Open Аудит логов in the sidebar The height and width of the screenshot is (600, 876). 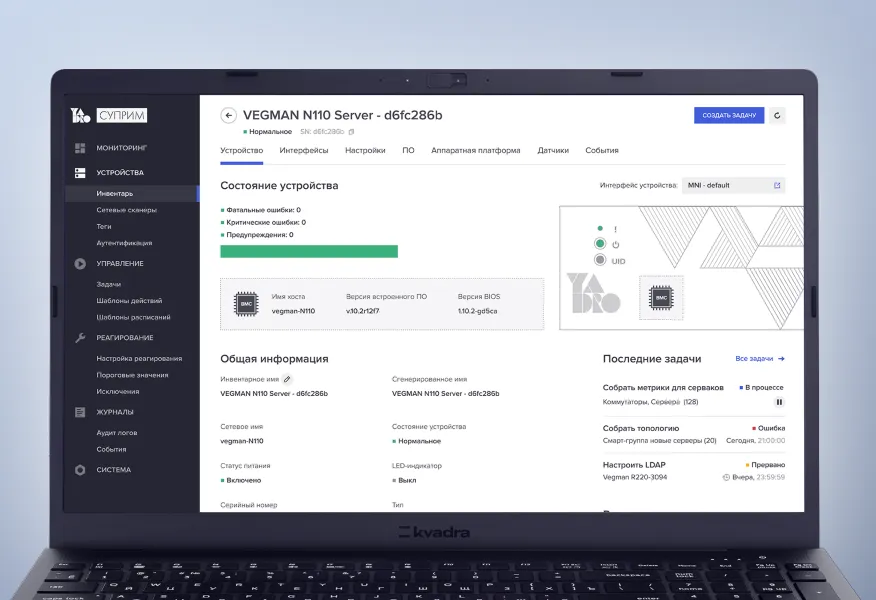[x=117, y=433]
